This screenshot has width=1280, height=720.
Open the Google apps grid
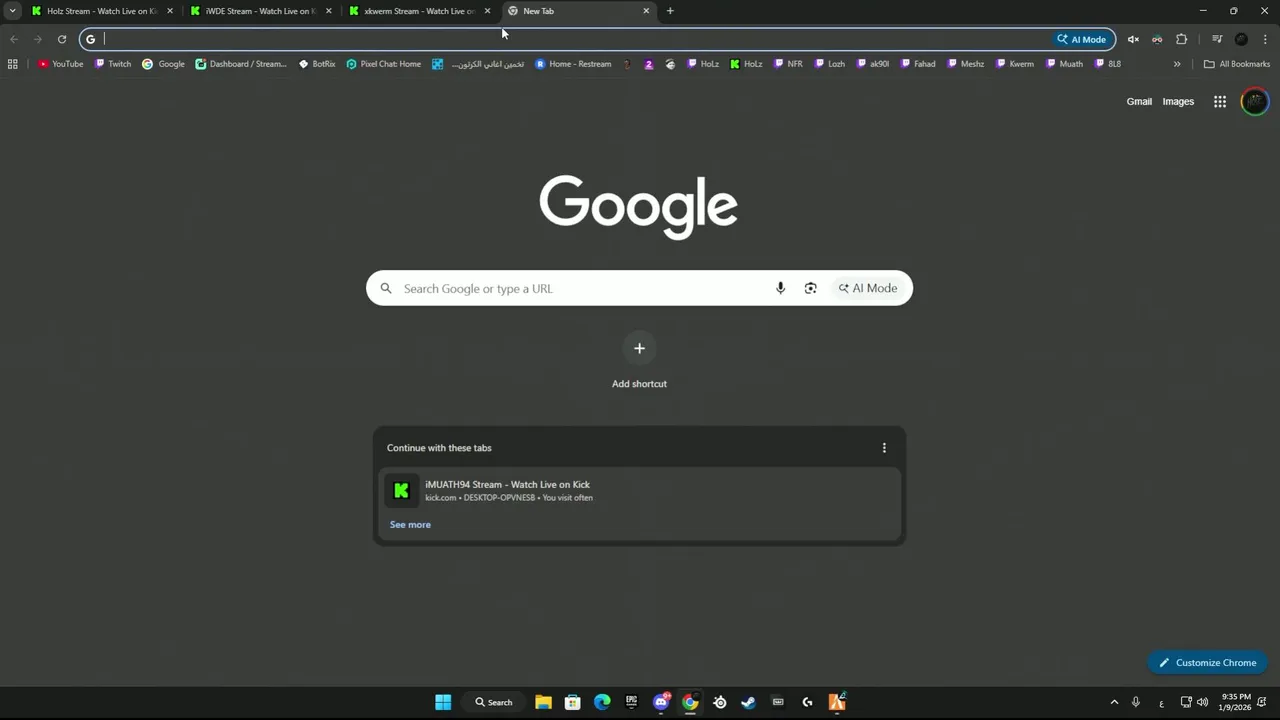click(x=1220, y=101)
